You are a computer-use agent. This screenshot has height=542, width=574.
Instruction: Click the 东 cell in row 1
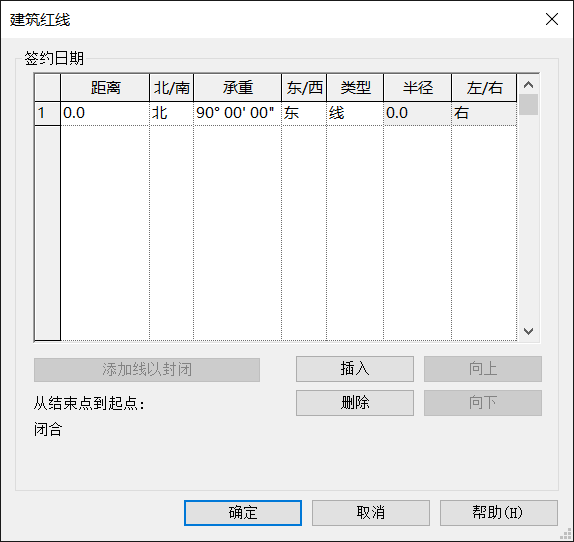[304, 113]
